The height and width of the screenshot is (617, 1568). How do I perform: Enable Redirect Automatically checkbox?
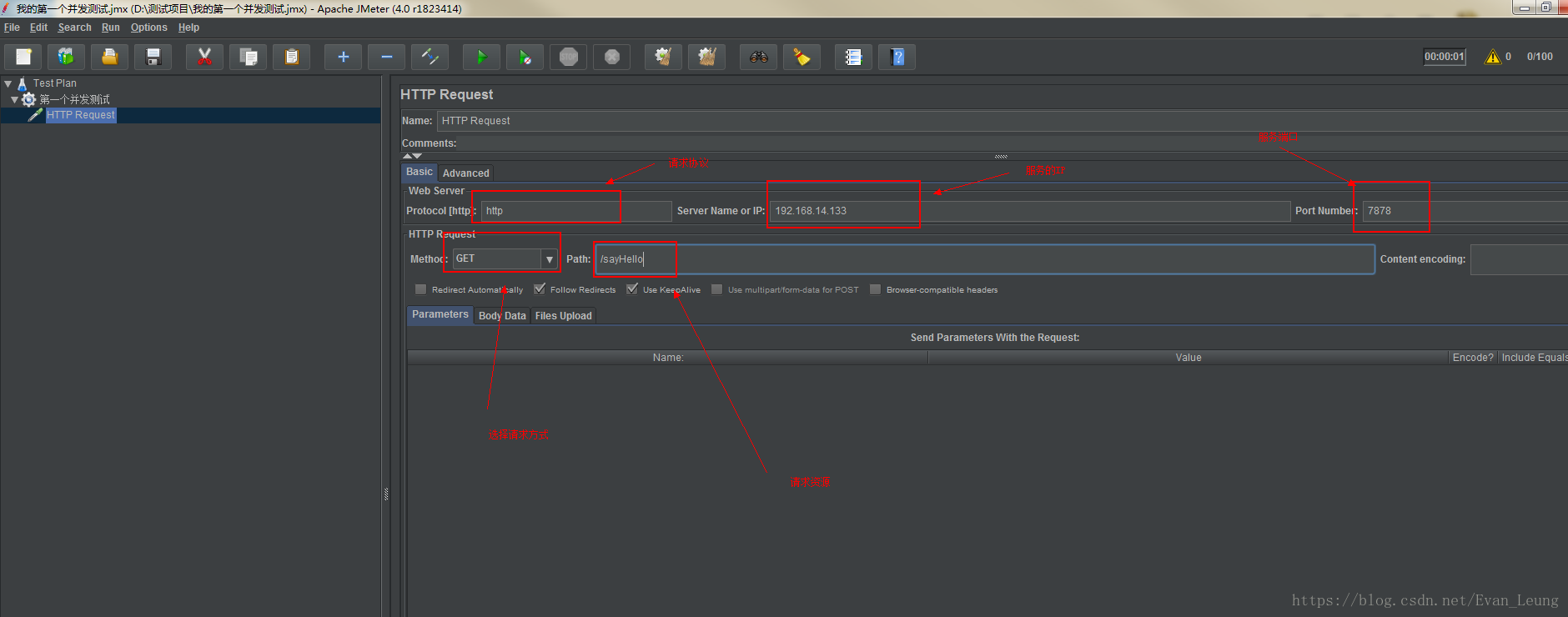(420, 289)
